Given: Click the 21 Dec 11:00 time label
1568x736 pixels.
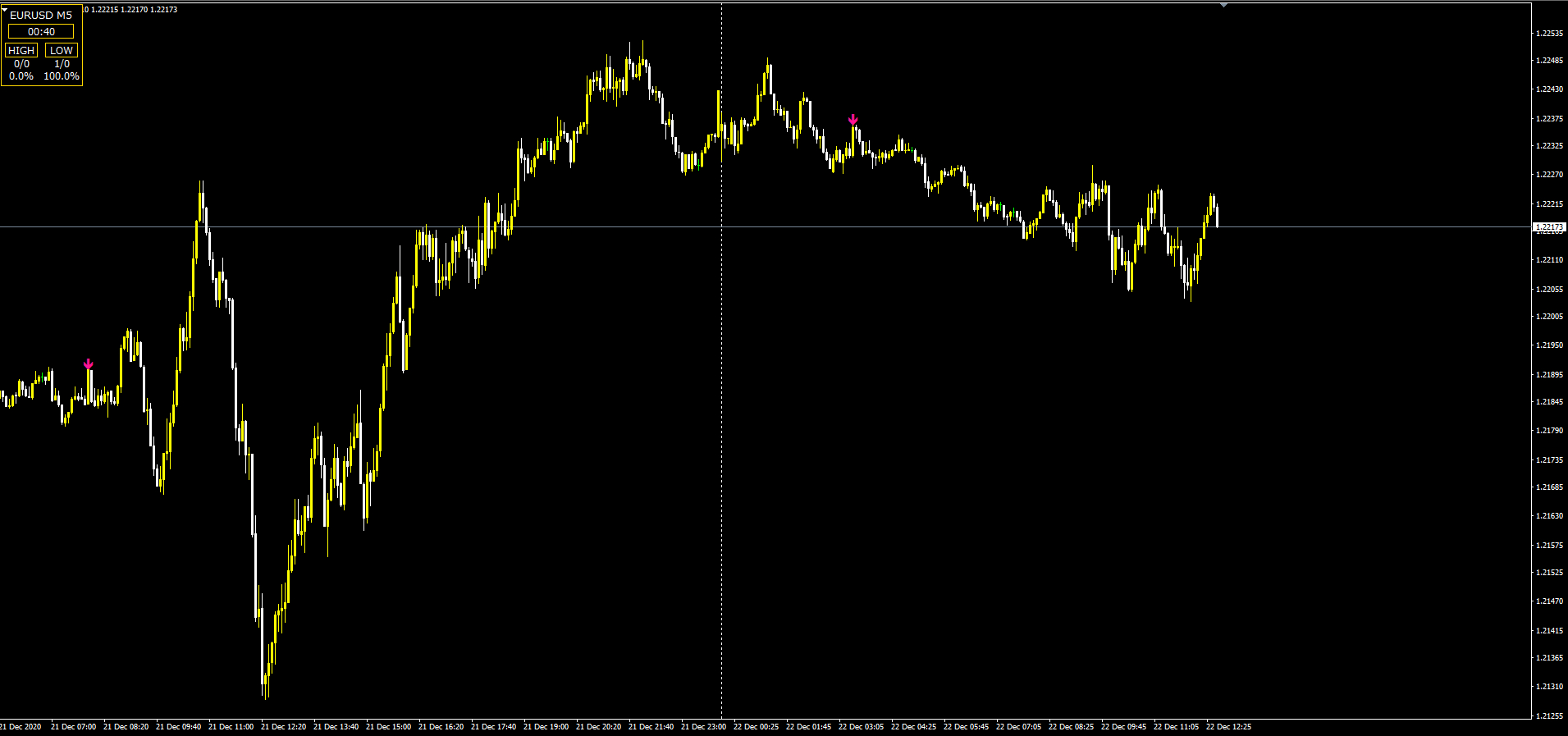Looking at the screenshot, I should 231,727.
